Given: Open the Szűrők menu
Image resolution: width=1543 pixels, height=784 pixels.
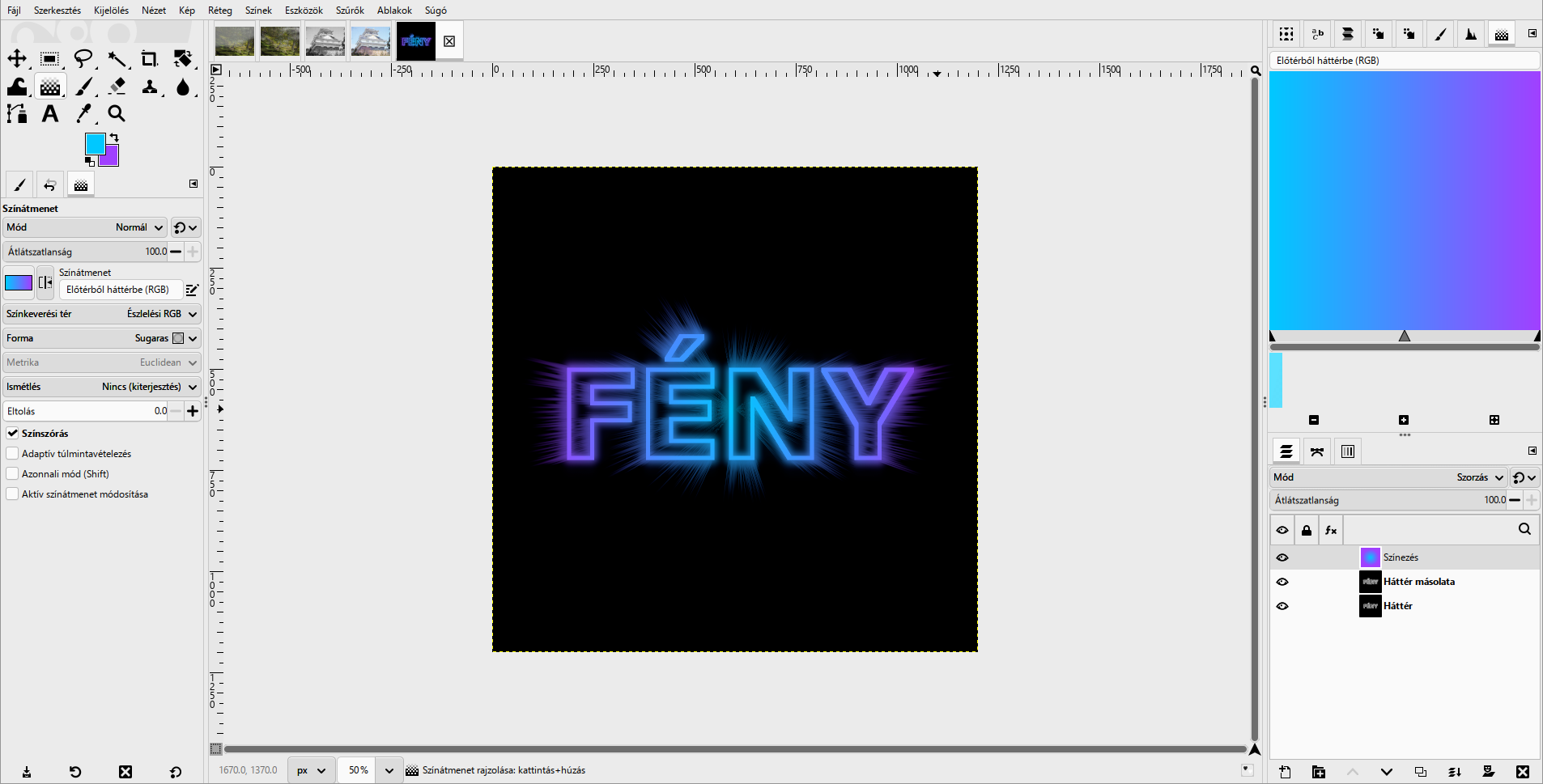Looking at the screenshot, I should click(350, 11).
